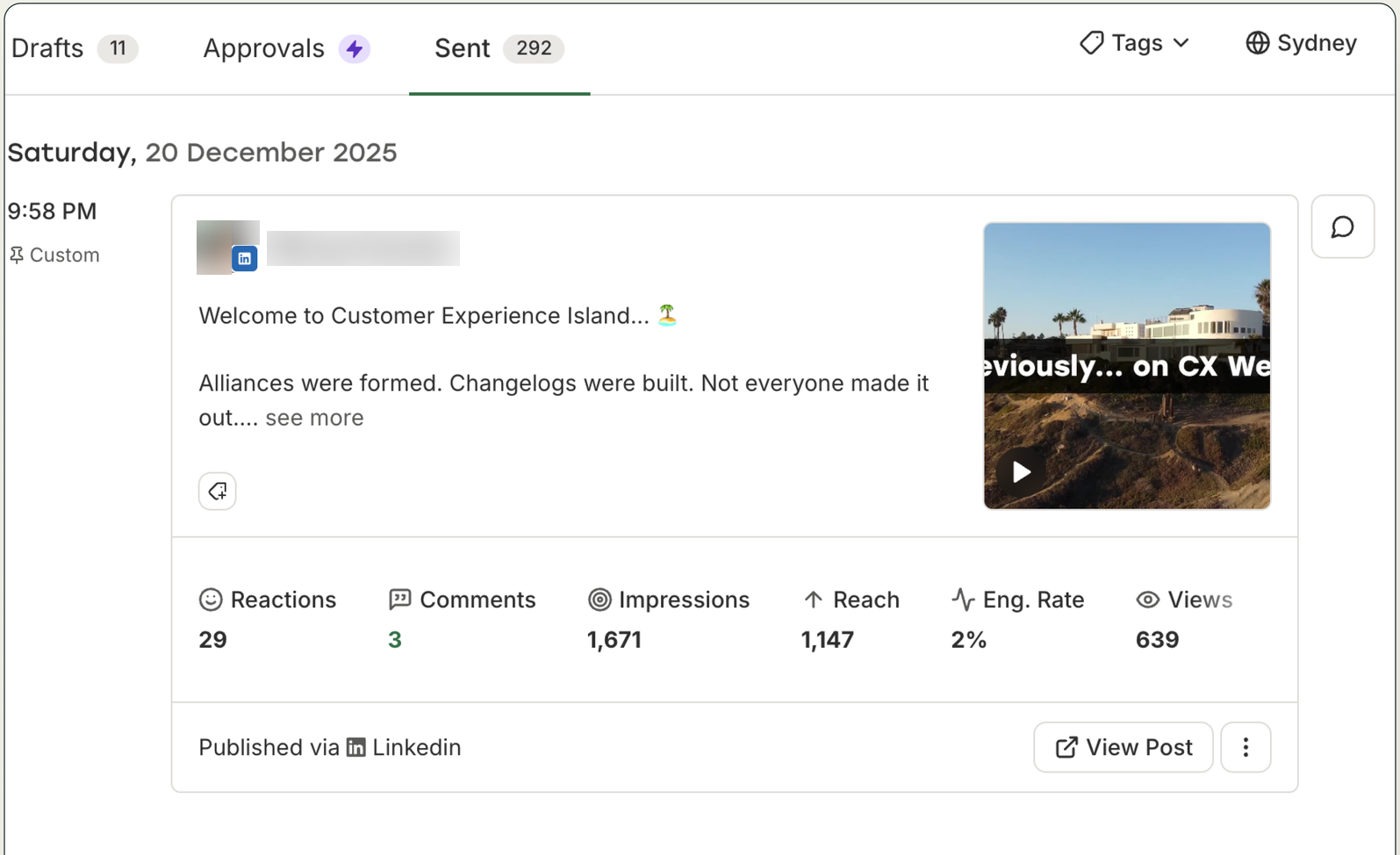This screenshot has width=1400, height=855.
Task: Open the comment bubble for the post
Action: (1342, 226)
